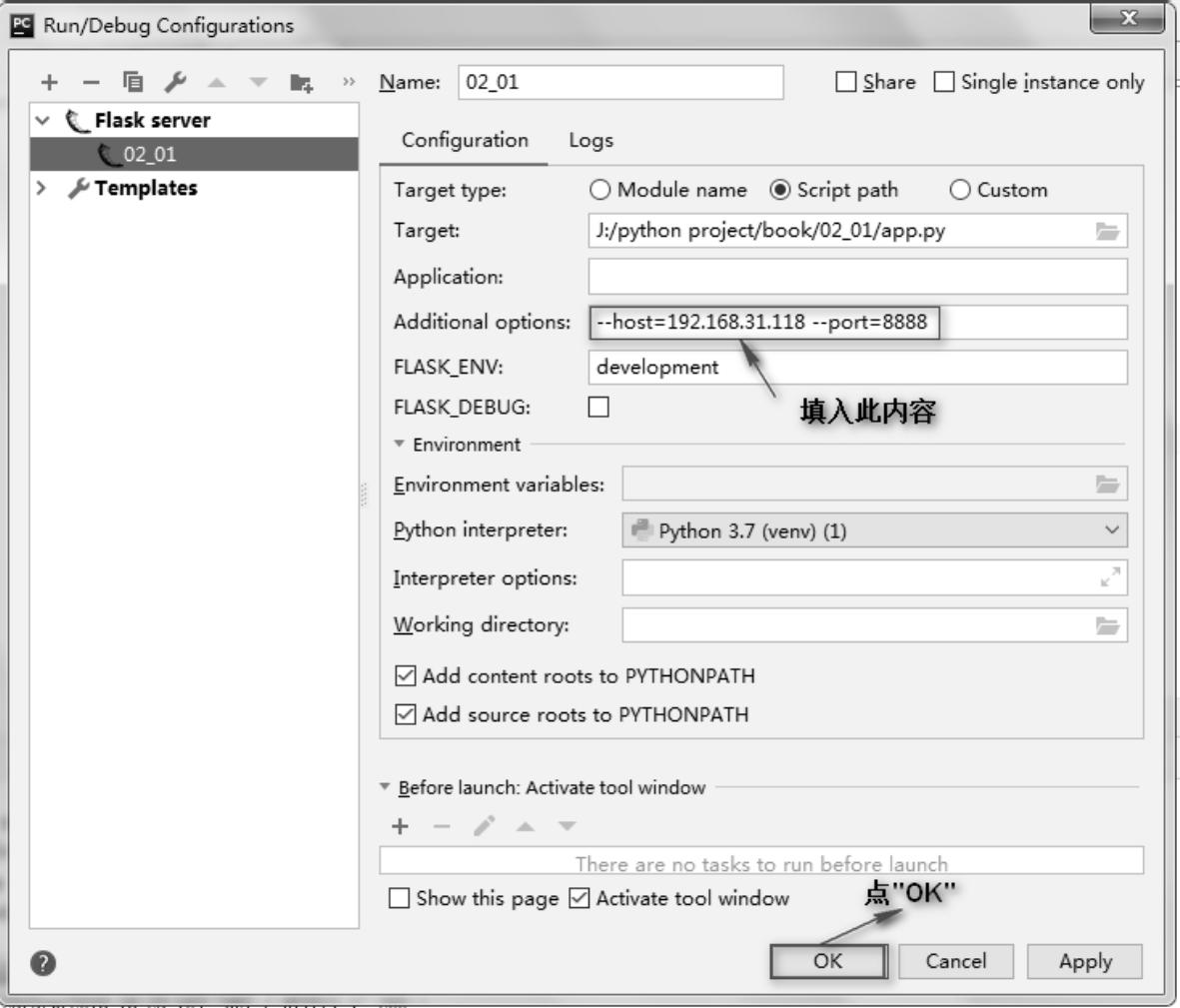Switch to the Logs tab
This screenshot has width=1180, height=1008.
590,141
